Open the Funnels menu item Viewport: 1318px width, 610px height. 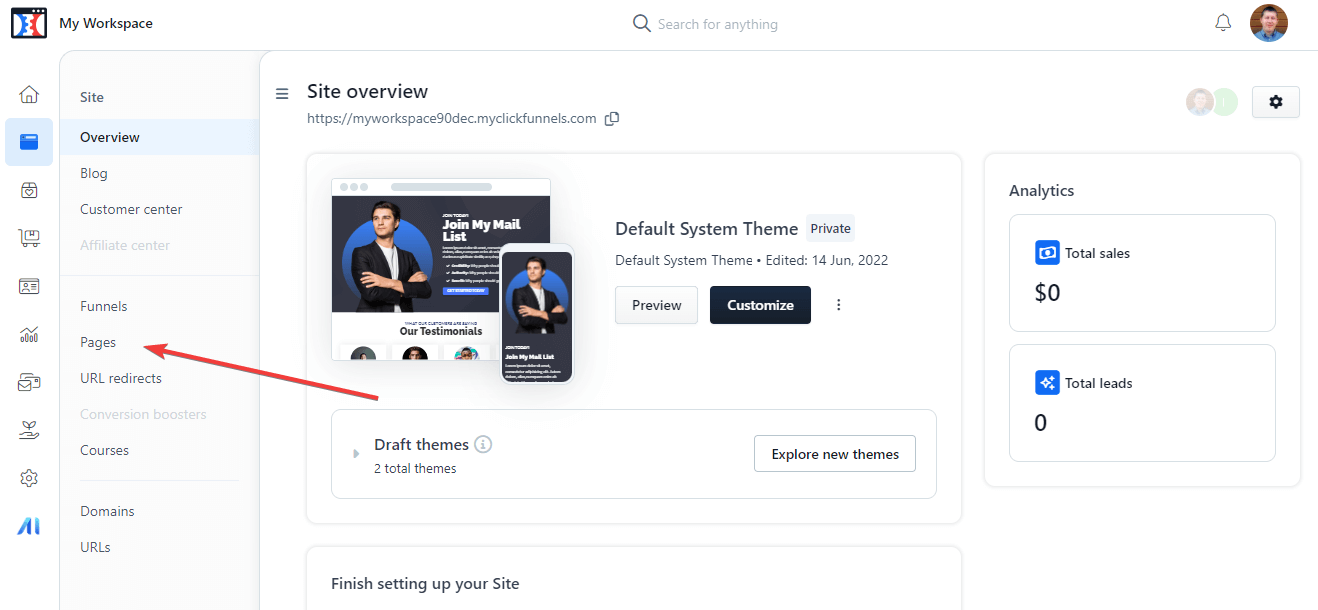pos(104,306)
